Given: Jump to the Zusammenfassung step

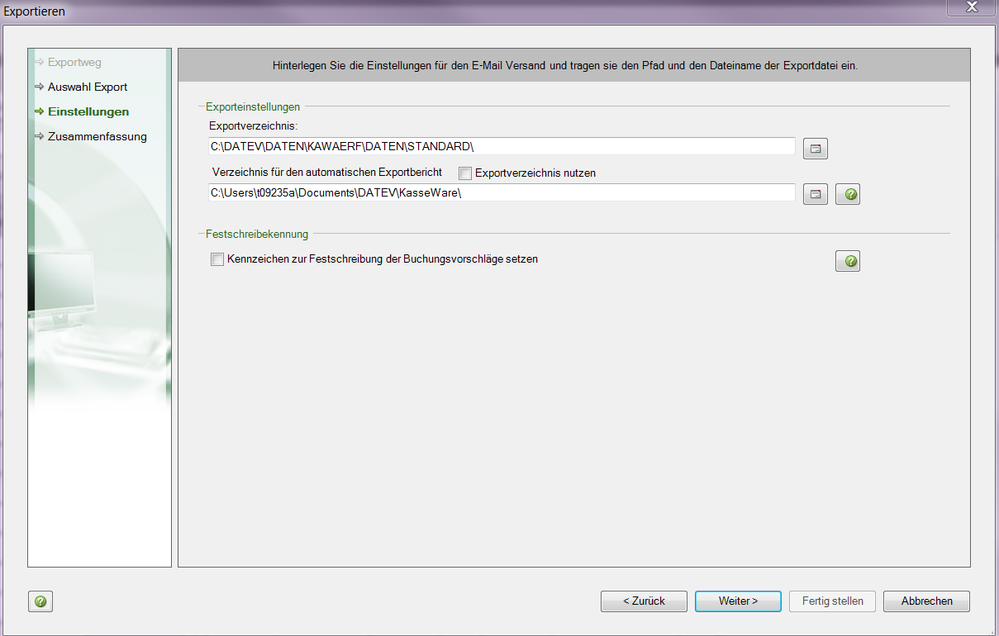Looking at the screenshot, I should pos(97,136).
